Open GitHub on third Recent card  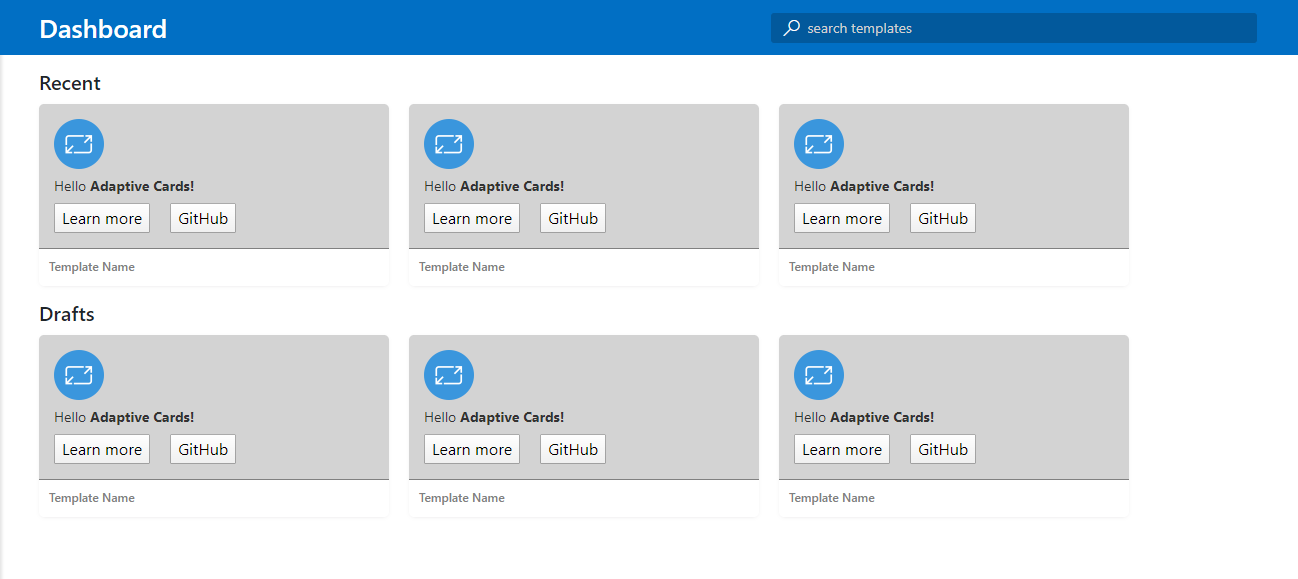click(943, 218)
